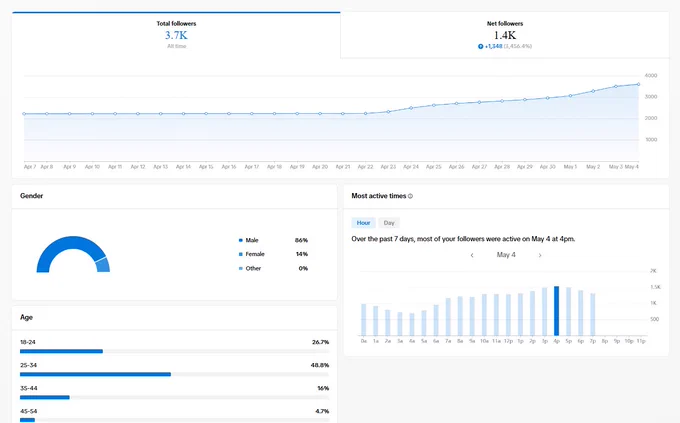The width and height of the screenshot is (680, 423).
Task: Click the 45-54 age progress bar
Action: click(174, 420)
